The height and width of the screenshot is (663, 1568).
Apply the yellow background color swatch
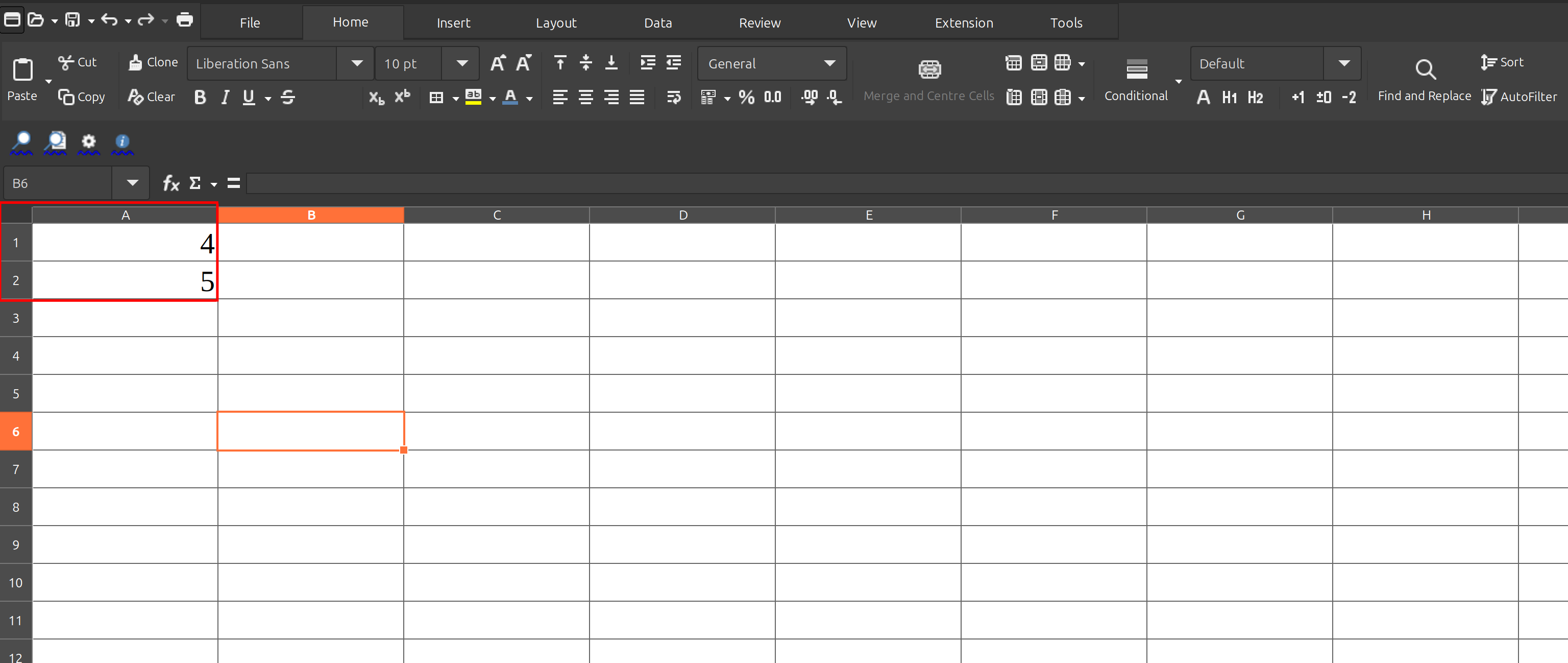tap(473, 97)
